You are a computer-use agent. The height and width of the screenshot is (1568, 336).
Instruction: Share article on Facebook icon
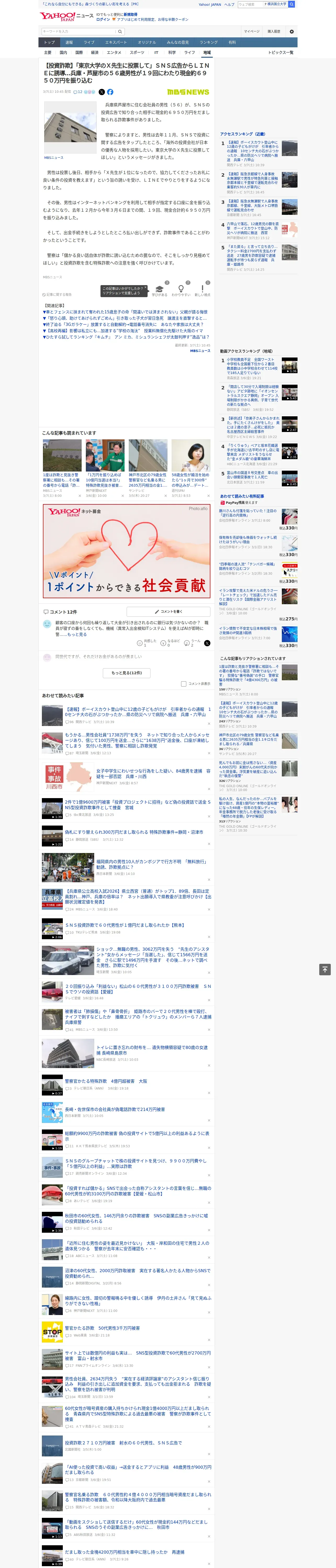[110, 92]
